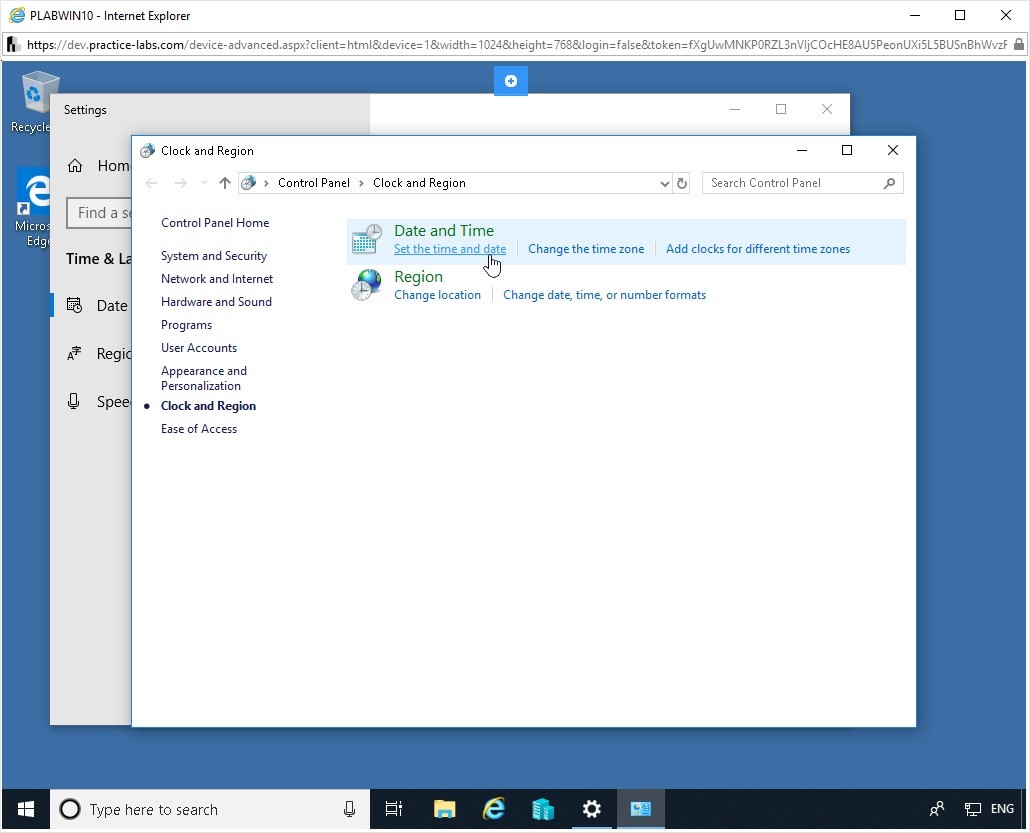Click Control Panel breadcrumb segment
Image resolution: width=1030 pixels, height=833 pixels.
click(x=313, y=183)
